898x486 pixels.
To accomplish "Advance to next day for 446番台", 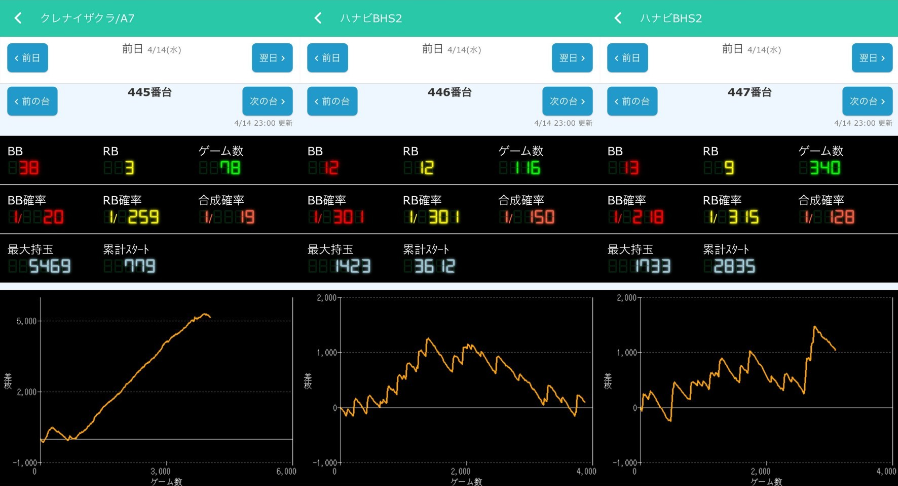I will coord(572,58).
